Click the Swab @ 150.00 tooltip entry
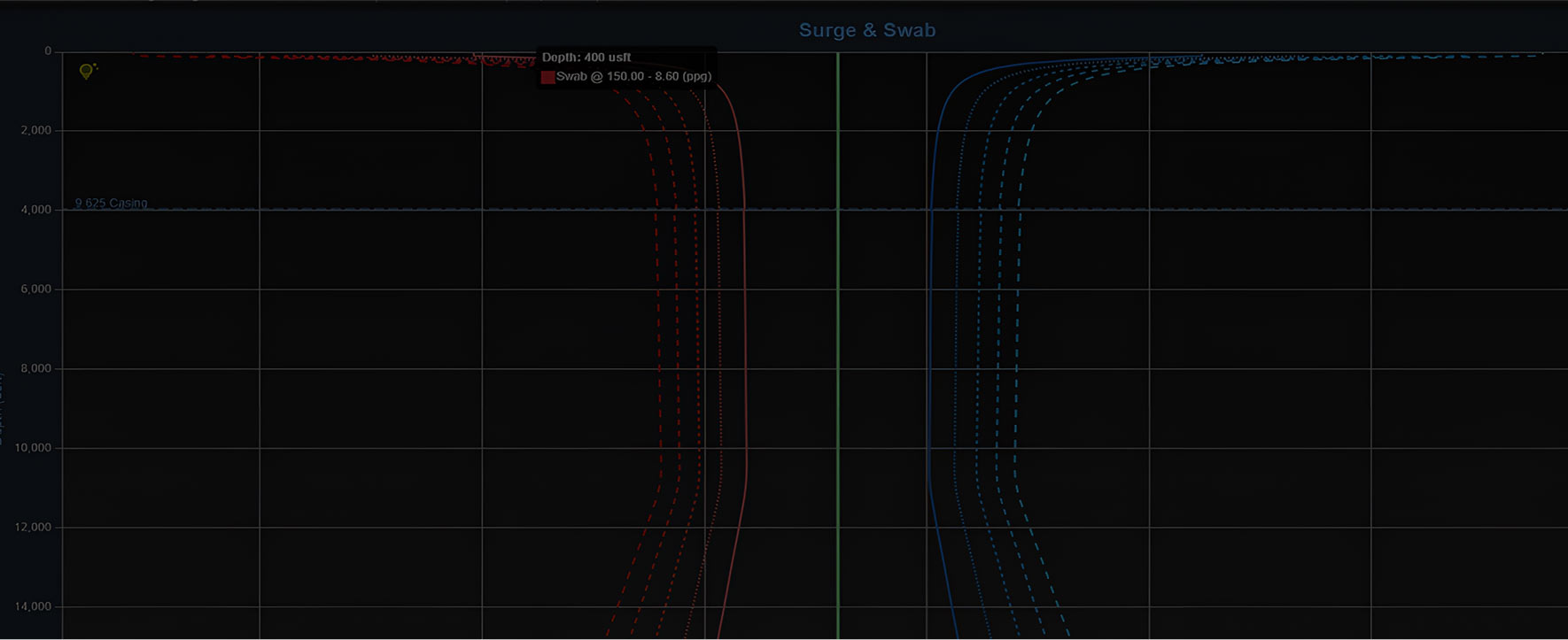1568x640 pixels. pos(633,77)
